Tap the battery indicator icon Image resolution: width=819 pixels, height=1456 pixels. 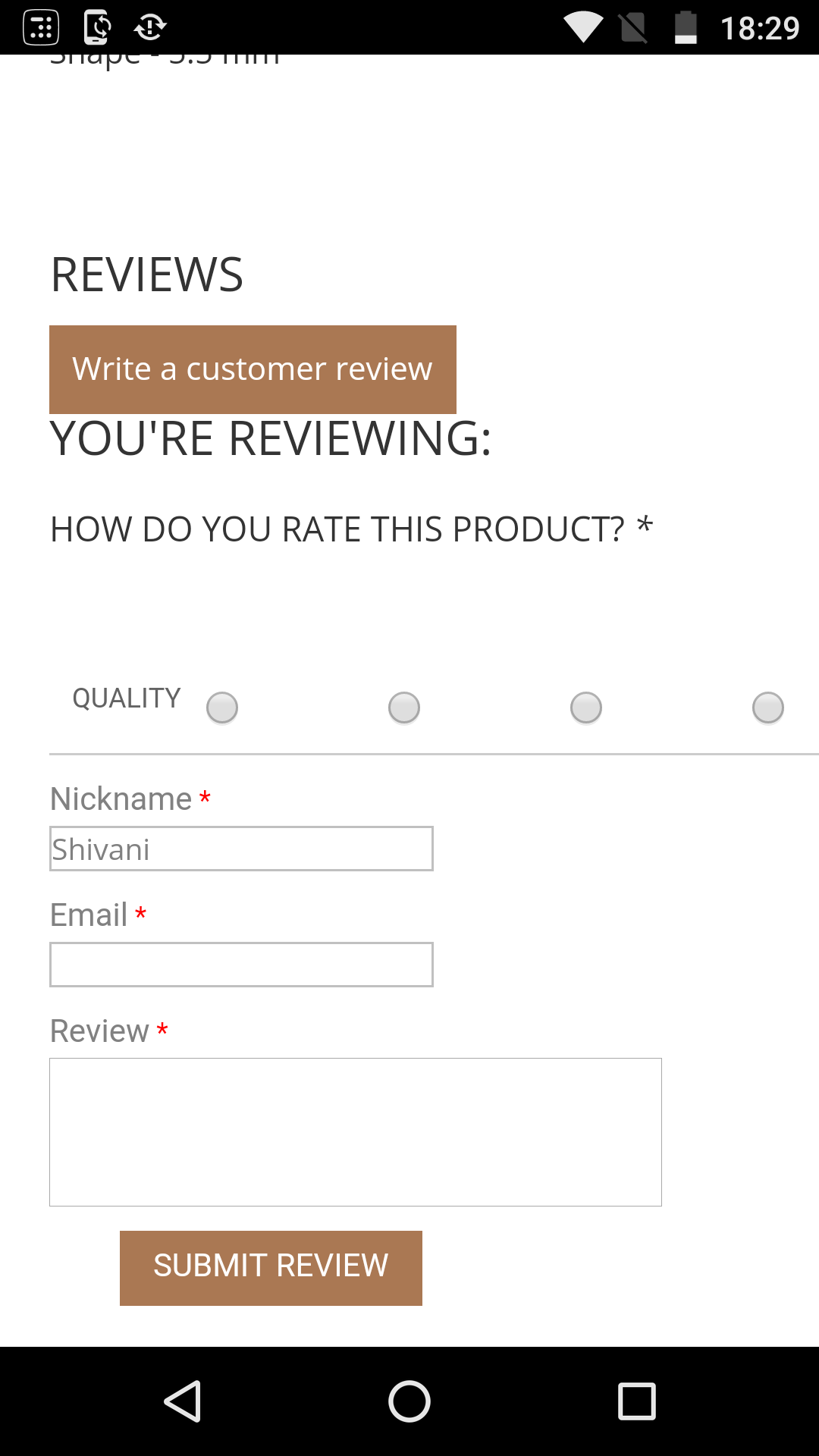686,28
